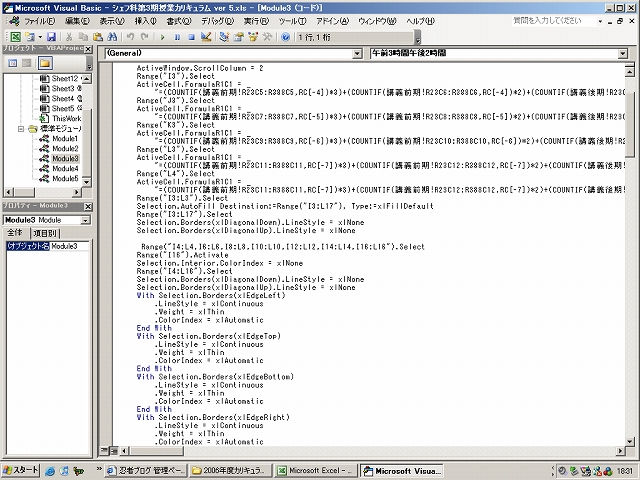
Task: Open the 挿入(I) menu
Action: coord(146,21)
